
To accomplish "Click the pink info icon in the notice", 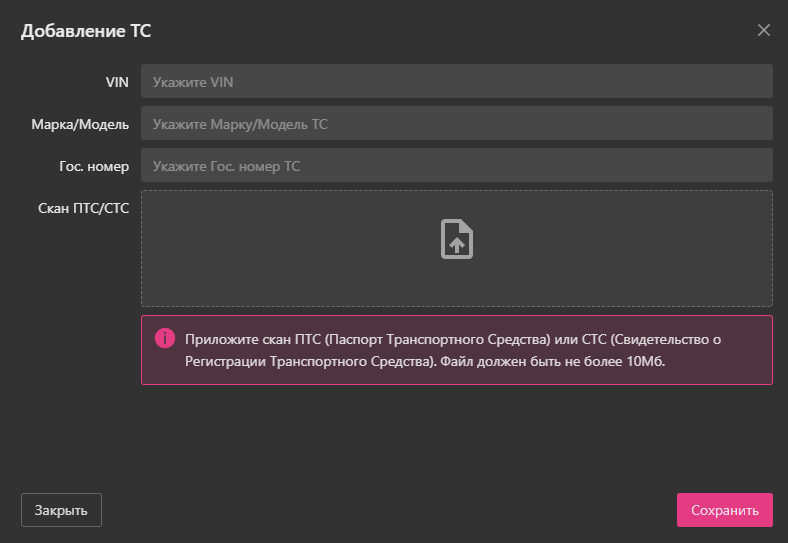I will pyautogui.click(x=165, y=338).
